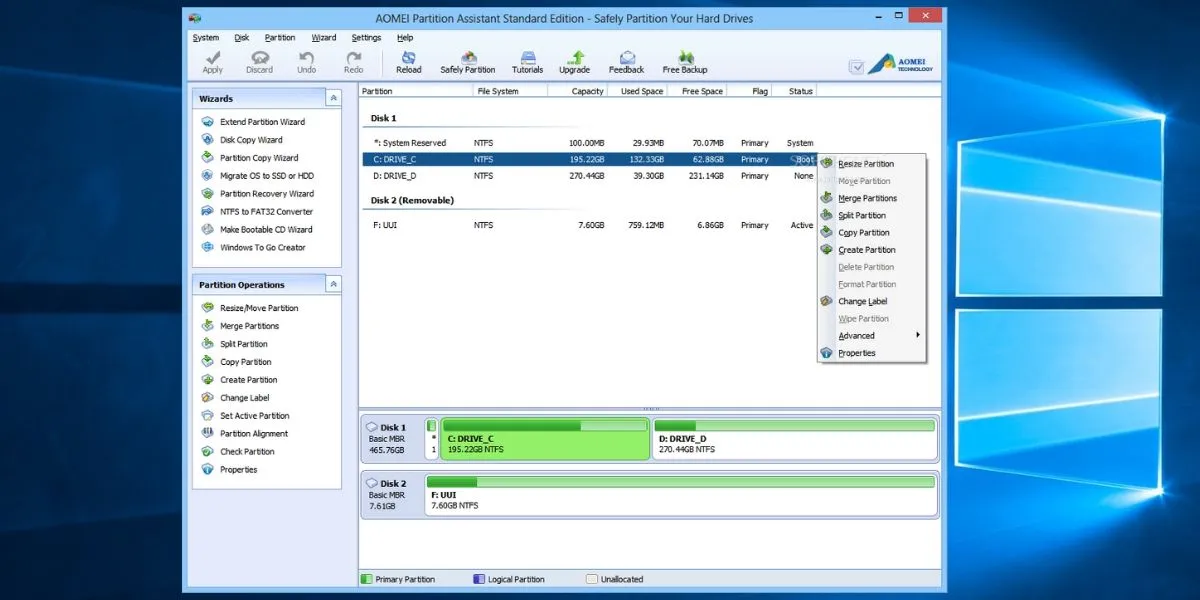The width and height of the screenshot is (1200, 600).
Task: Select the D: DRIVE_D partition row
Action: pyautogui.click(x=590, y=176)
